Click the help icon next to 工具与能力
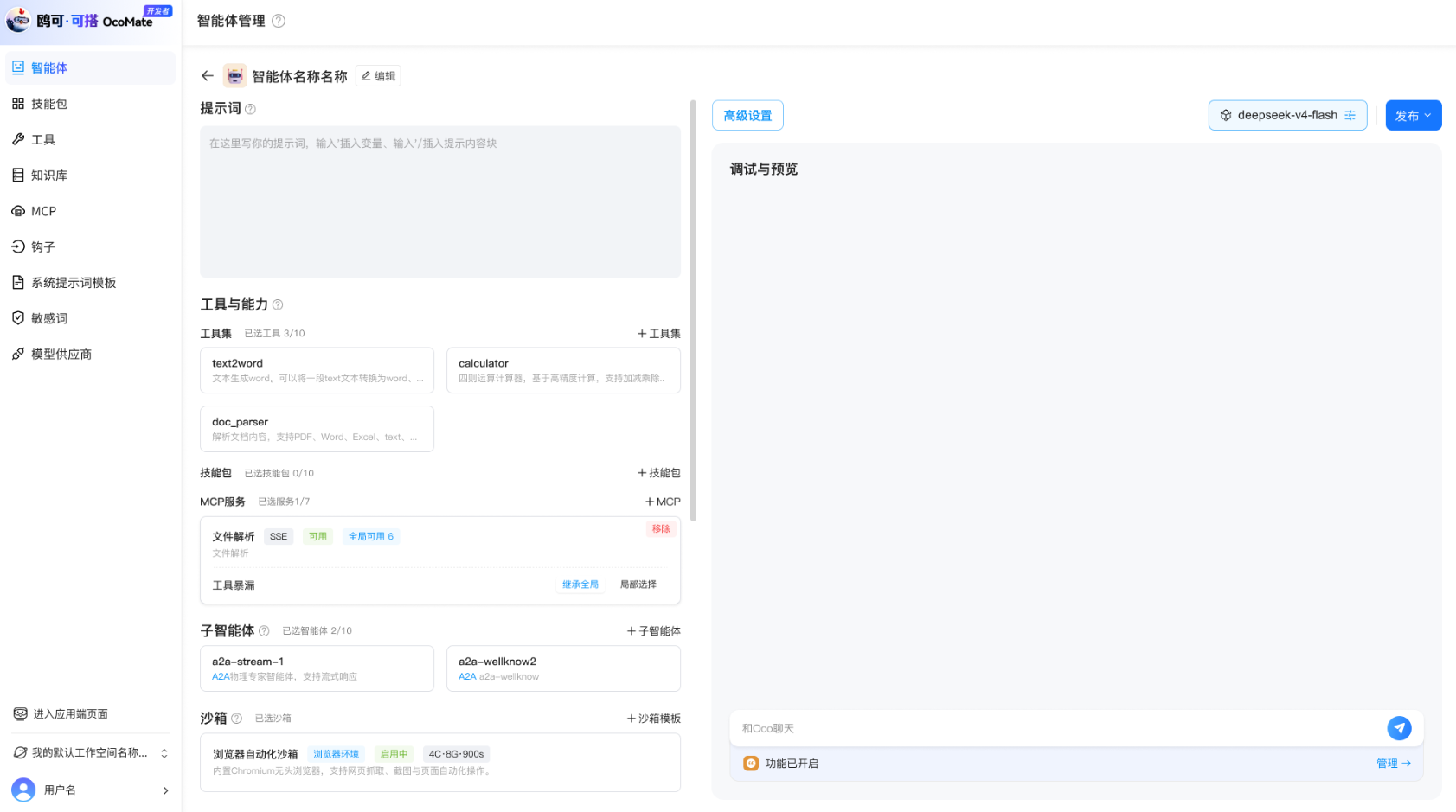This screenshot has height=812, width=1456. point(278,304)
